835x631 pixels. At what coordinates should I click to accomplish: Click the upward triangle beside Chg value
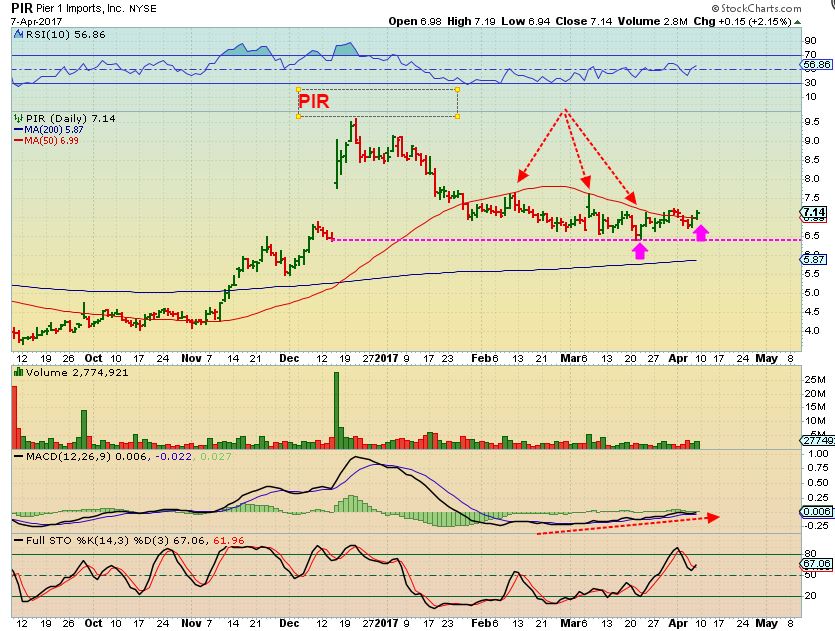797,22
